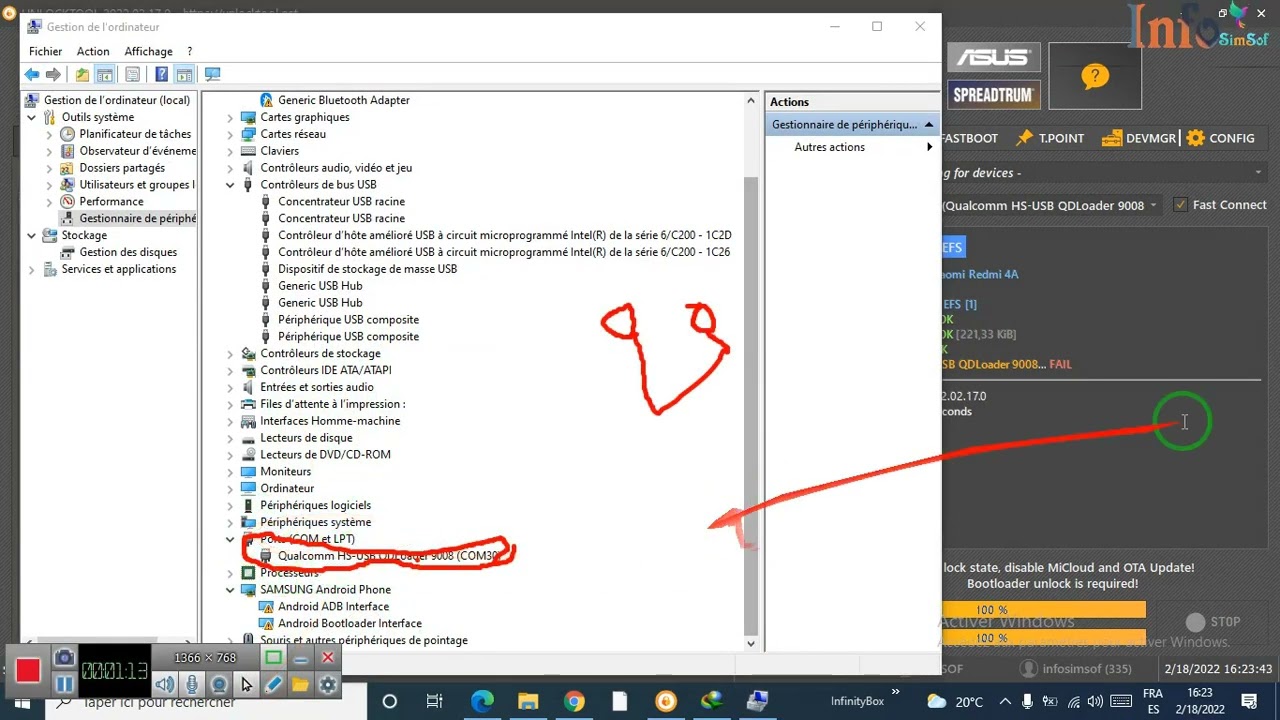Click the Spreadtrum brand logo in UnlockTool
The height and width of the screenshot is (720, 1280).
(x=993, y=95)
